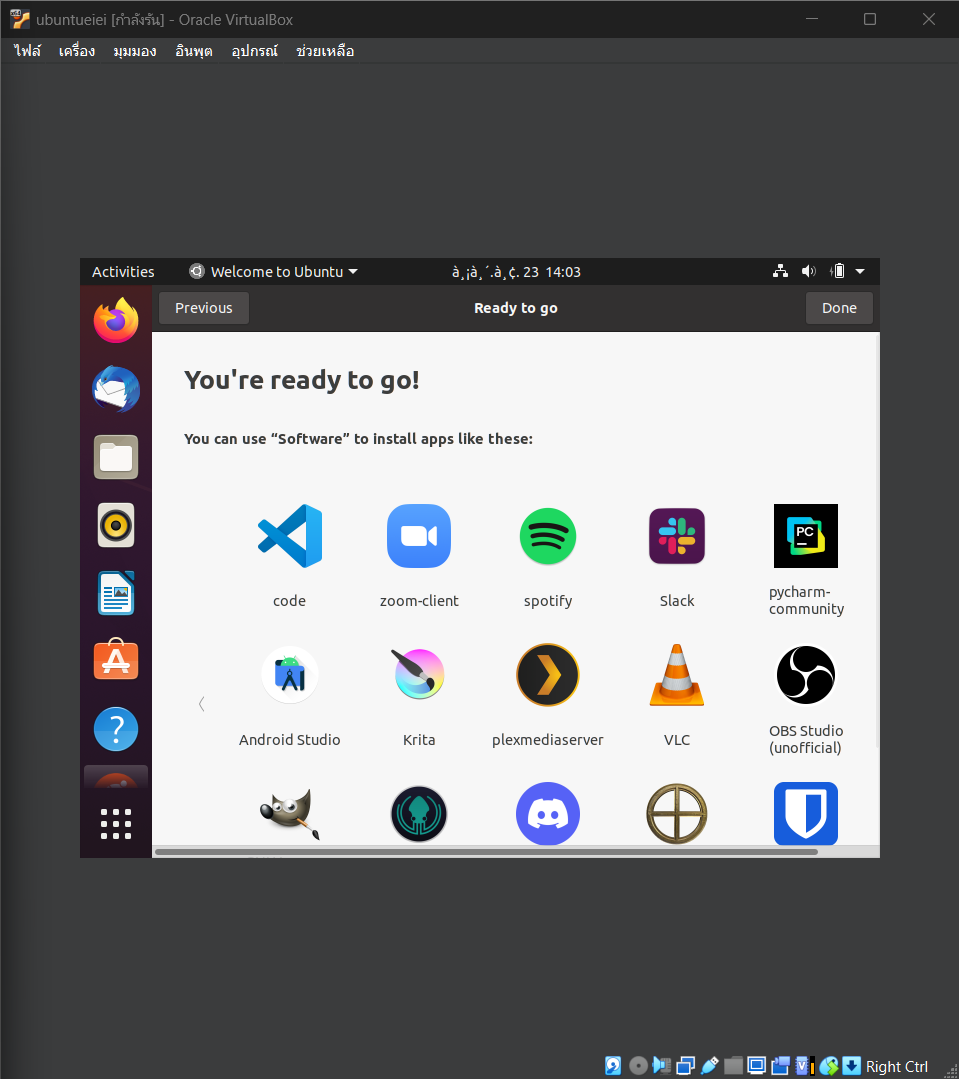Click the Android Studio icon
The image size is (959, 1079).
tap(289, 674)
